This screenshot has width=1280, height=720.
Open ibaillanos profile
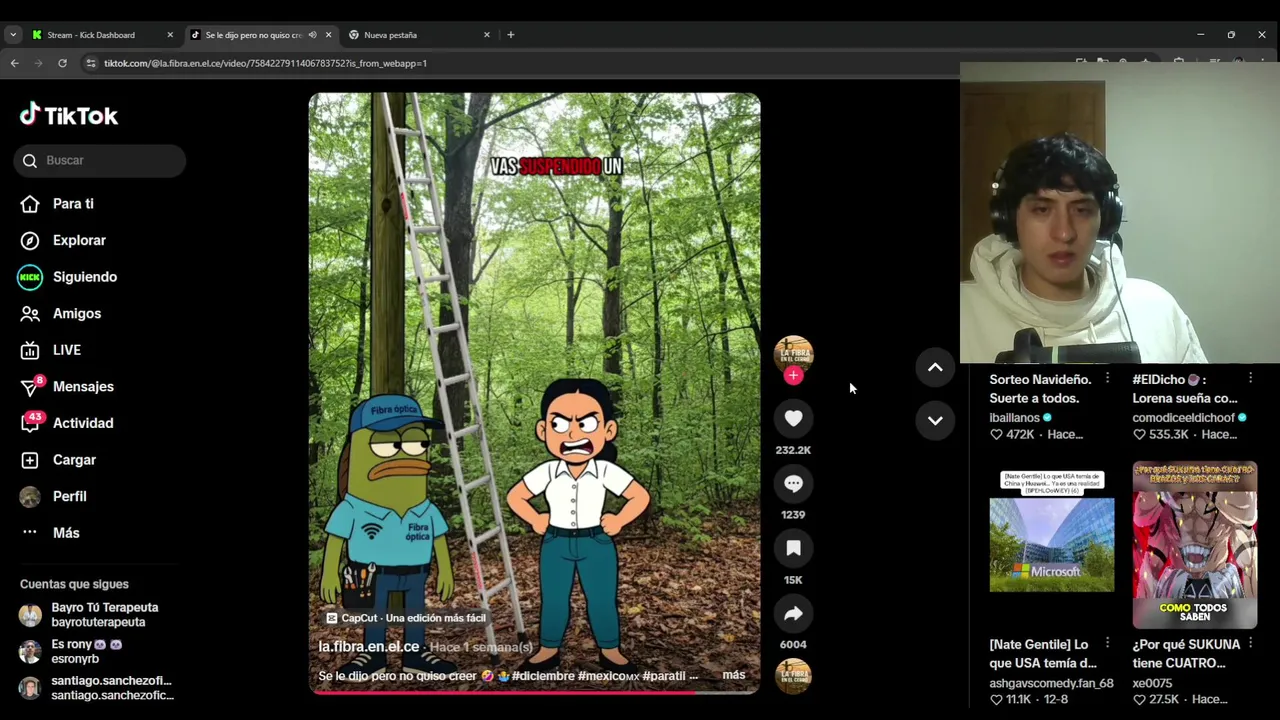(1014, 418)
